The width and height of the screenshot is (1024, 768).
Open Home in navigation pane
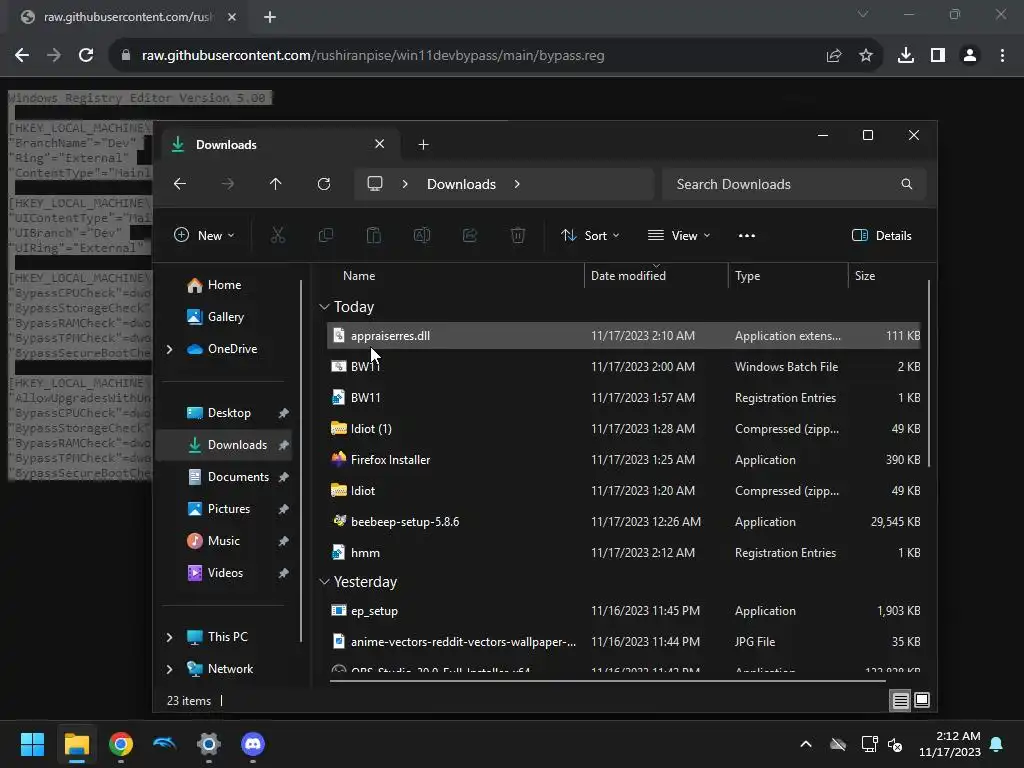[223, 285]
